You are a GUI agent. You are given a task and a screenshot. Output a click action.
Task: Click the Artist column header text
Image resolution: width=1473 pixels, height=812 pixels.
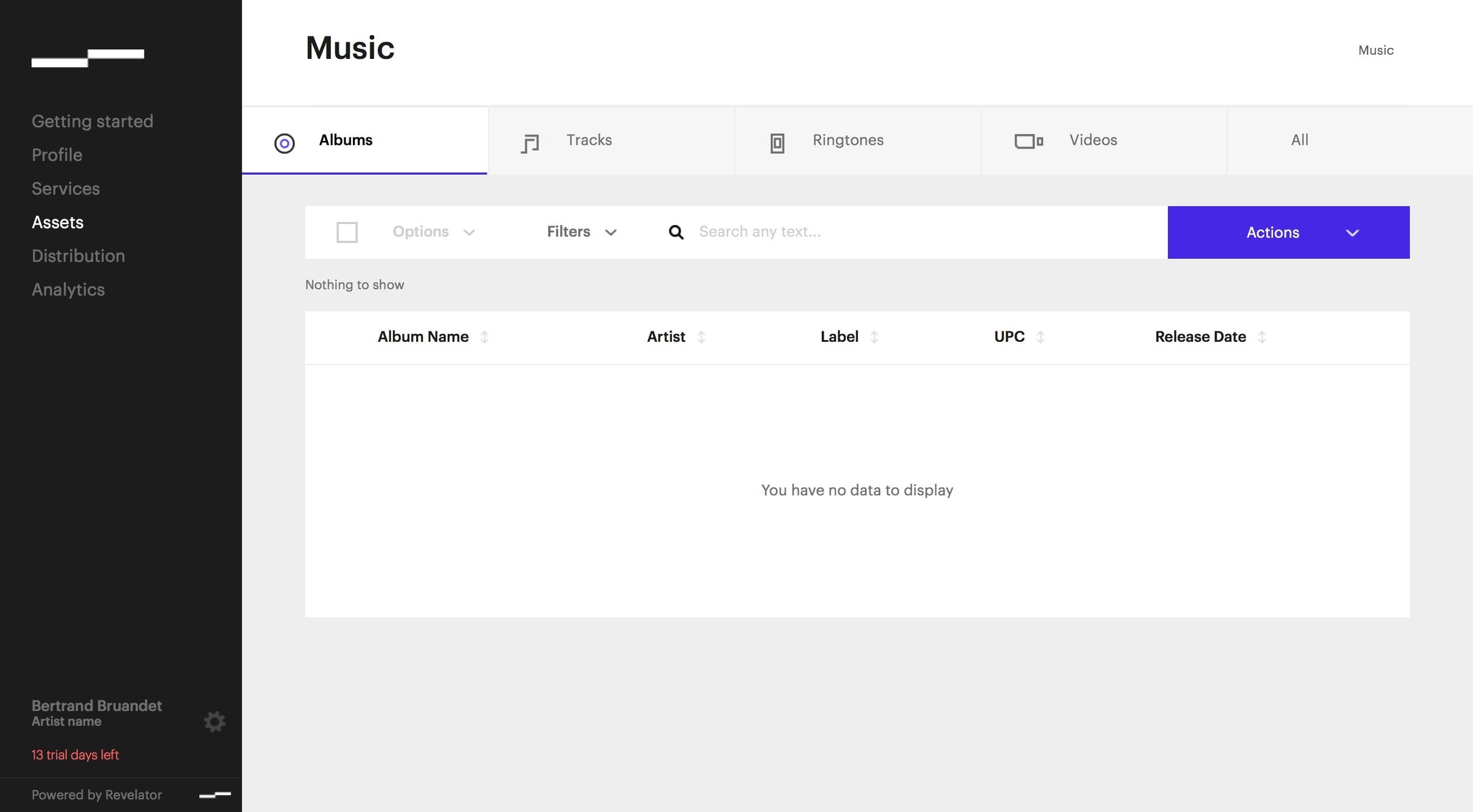pyautogui.click(x=666, y=337)
